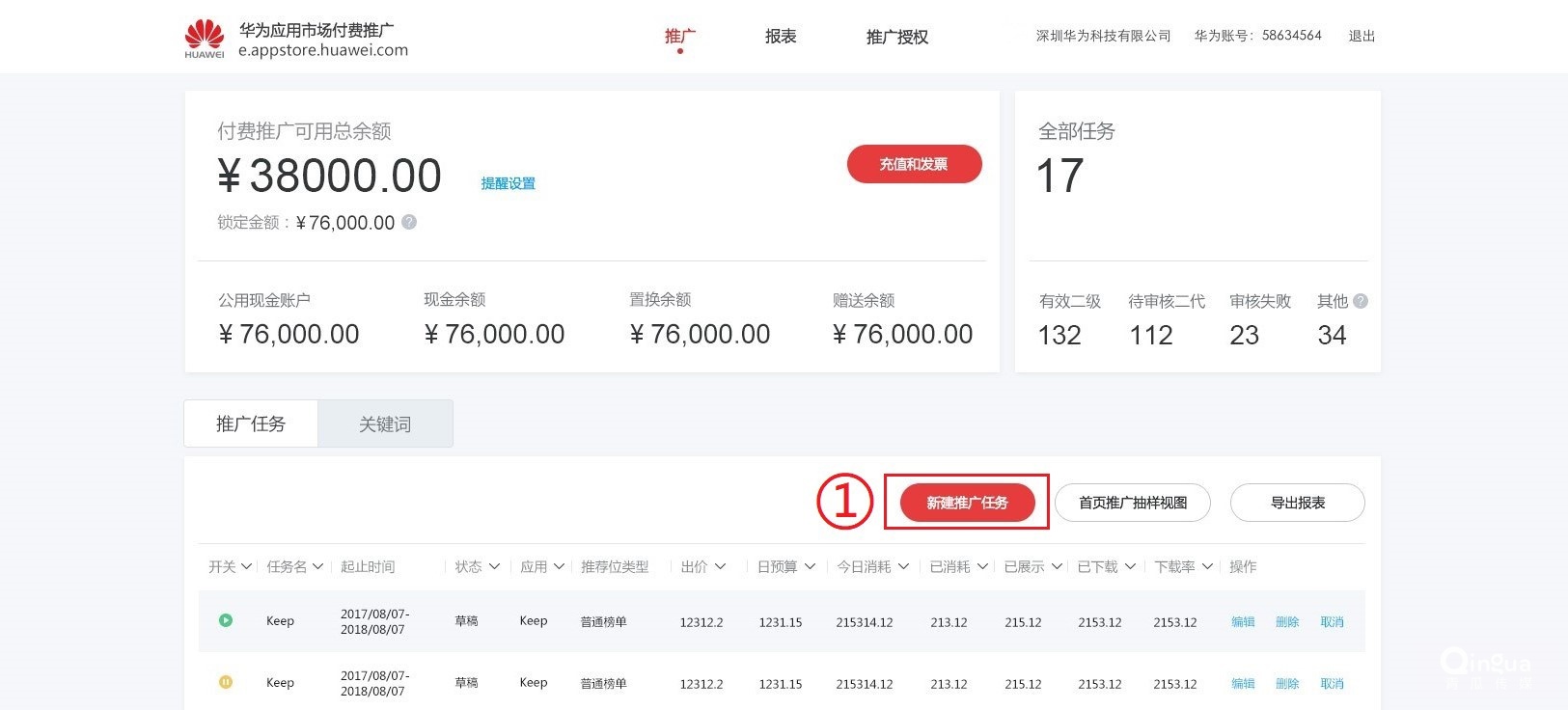The image size is (1568, 710).
Task: Click 编辑 in the first Keep row
Action: click(1243, 622)
